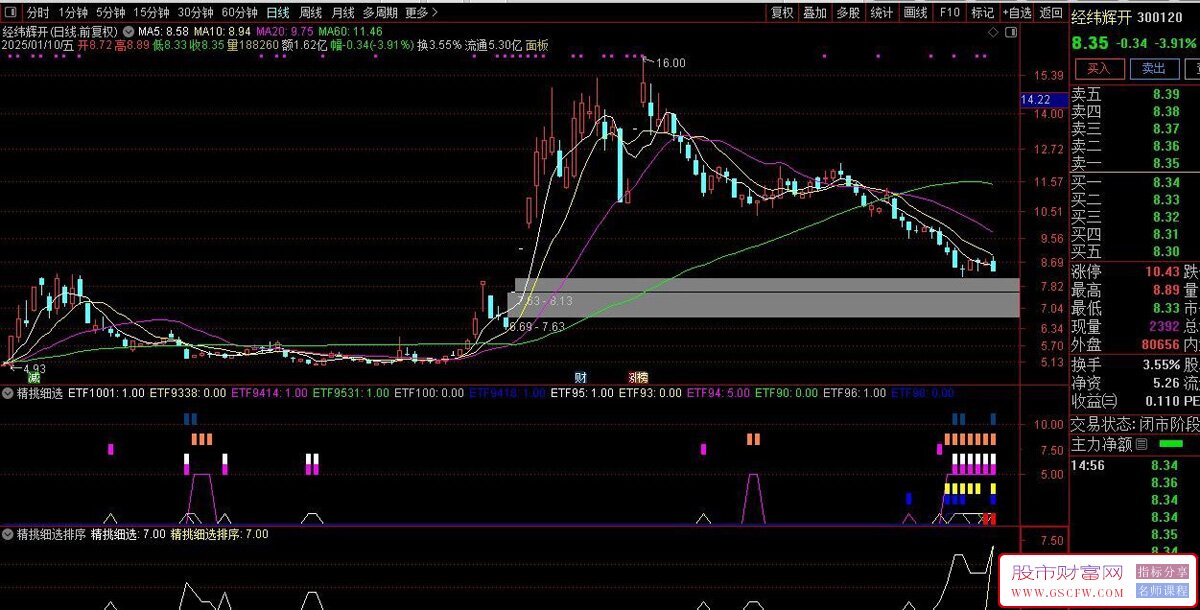Click the 统计 statistics toolbar button
This screenshot has height=610, width=1200.
[x=881, y=13]
